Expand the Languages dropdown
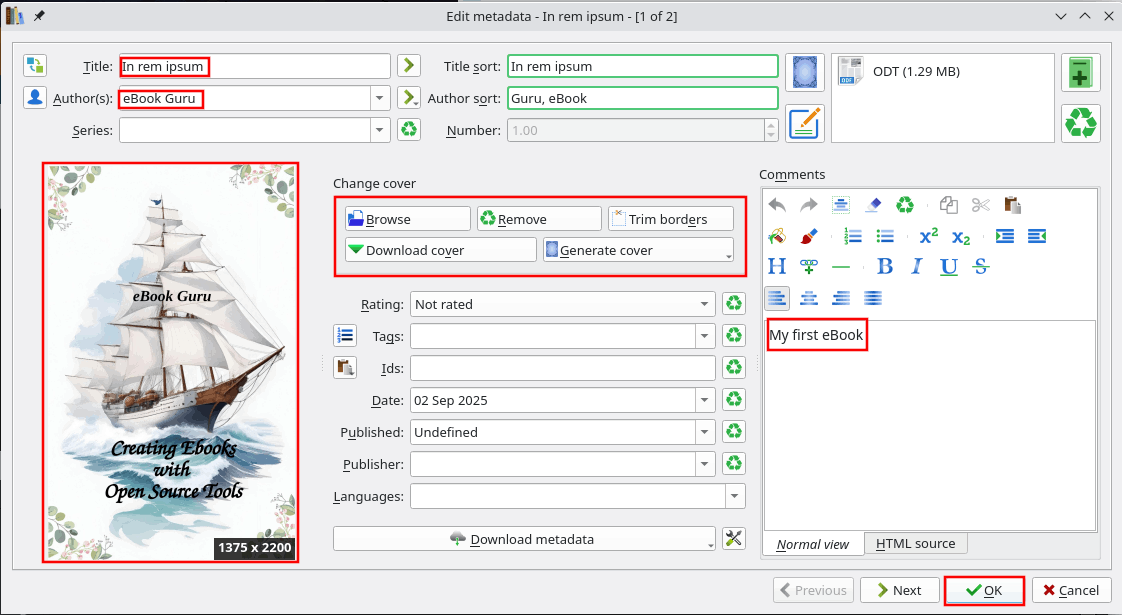Screen dimensions: 1122x615 tap(735, 496)
